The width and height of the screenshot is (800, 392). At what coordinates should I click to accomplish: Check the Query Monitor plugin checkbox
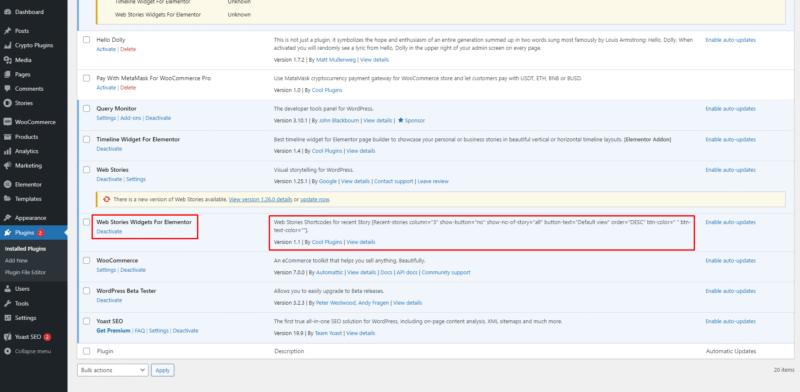(86, 108)
